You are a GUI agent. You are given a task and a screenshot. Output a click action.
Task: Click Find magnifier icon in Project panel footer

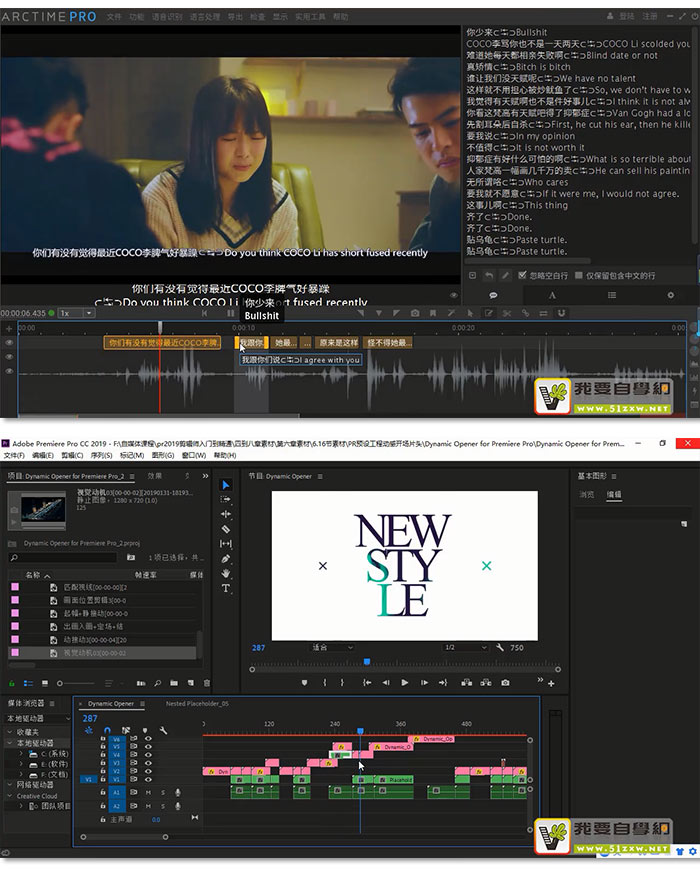click(x=158, y=683)
